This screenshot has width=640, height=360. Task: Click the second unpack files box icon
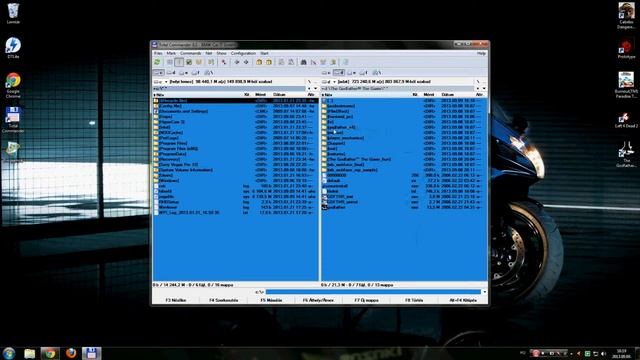coord(269,62)
